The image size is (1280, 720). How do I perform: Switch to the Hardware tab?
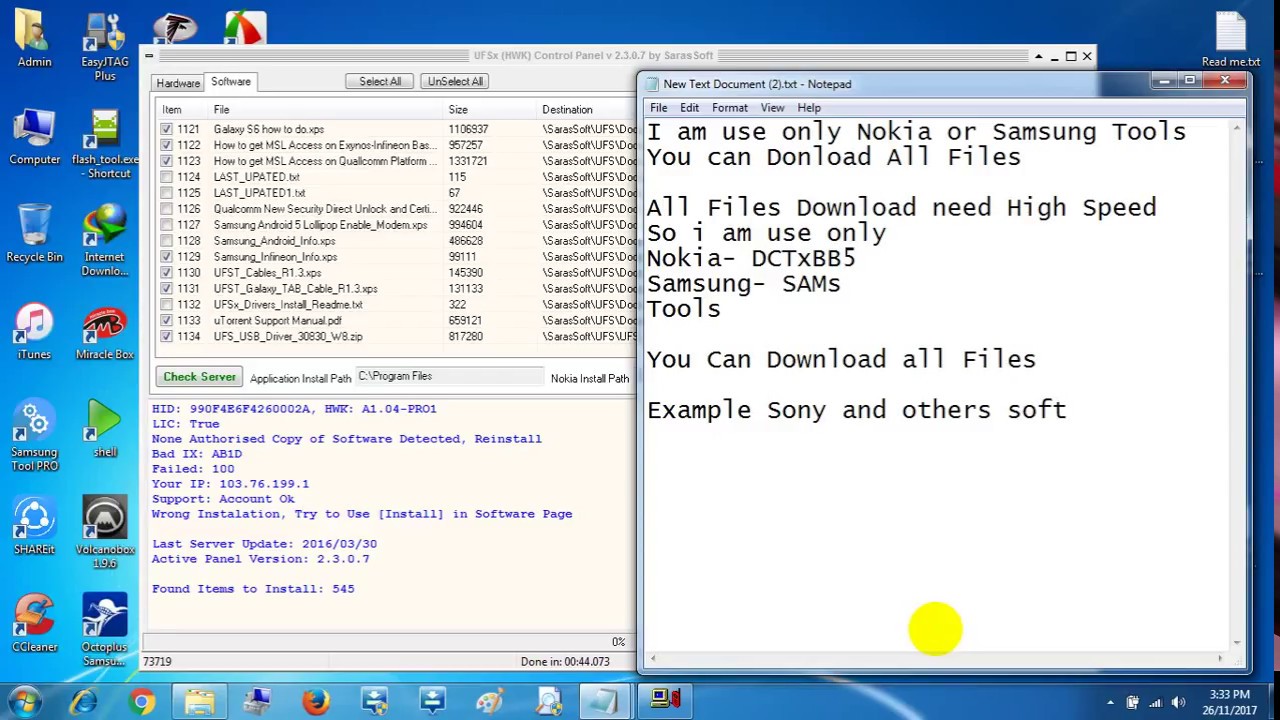[178, 83]
